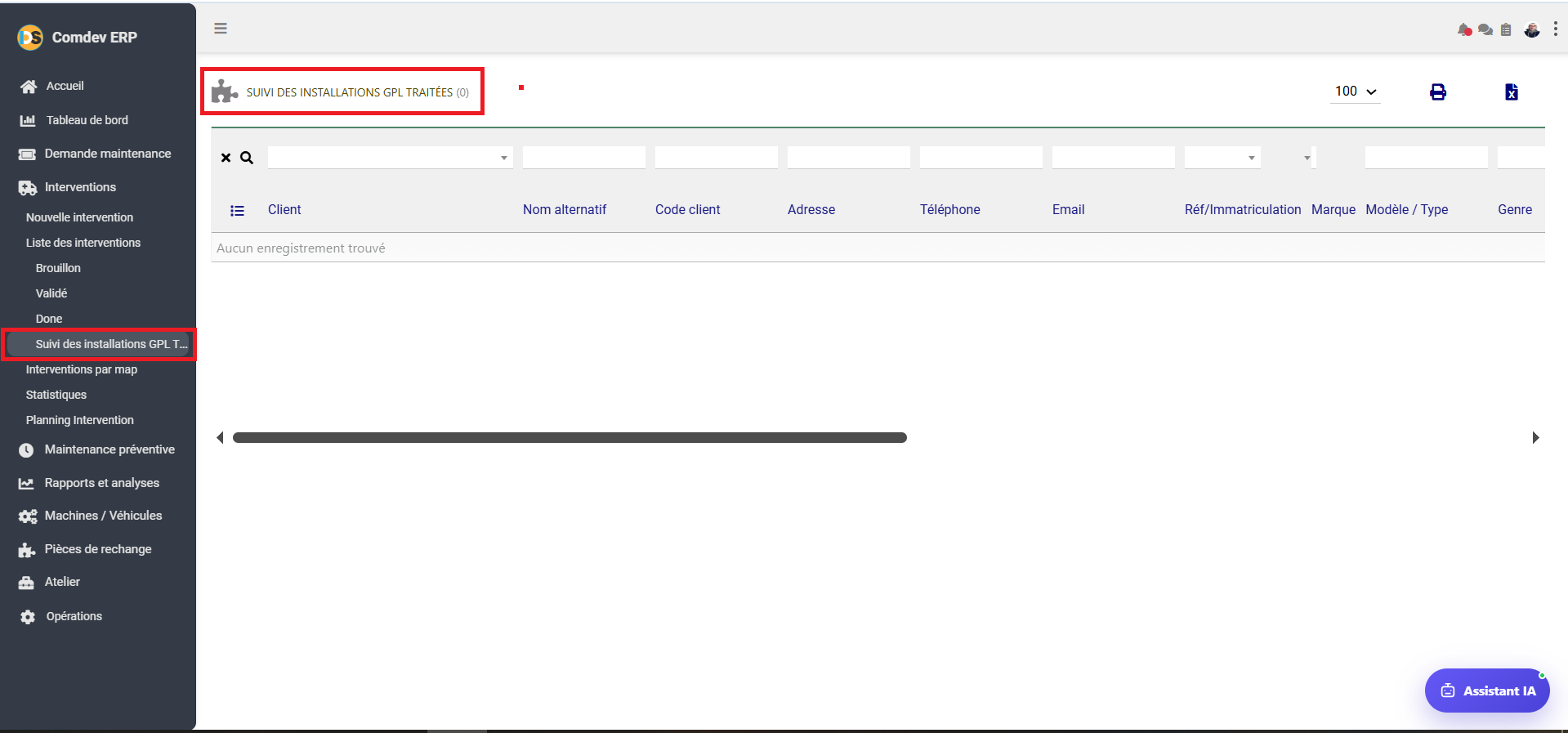Screen dimensions: 1568x733
Task: Click the Atelier toolbox icon
Action: point(26,583)
